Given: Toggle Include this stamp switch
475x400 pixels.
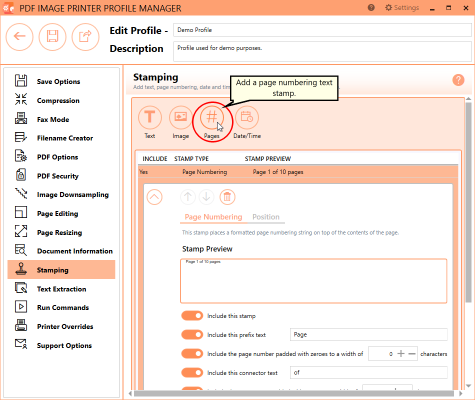Looking at the screenshot, I should tap(192, 316).
